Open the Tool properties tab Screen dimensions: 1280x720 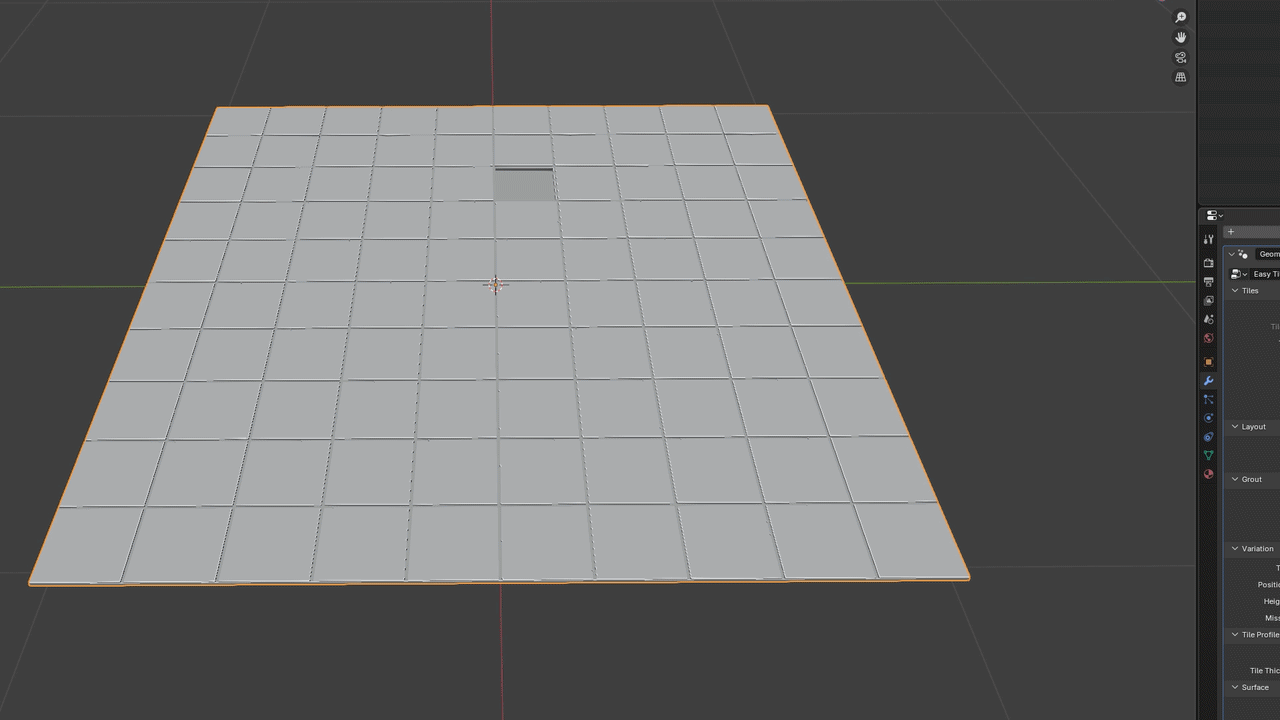tap(1209, 240)
